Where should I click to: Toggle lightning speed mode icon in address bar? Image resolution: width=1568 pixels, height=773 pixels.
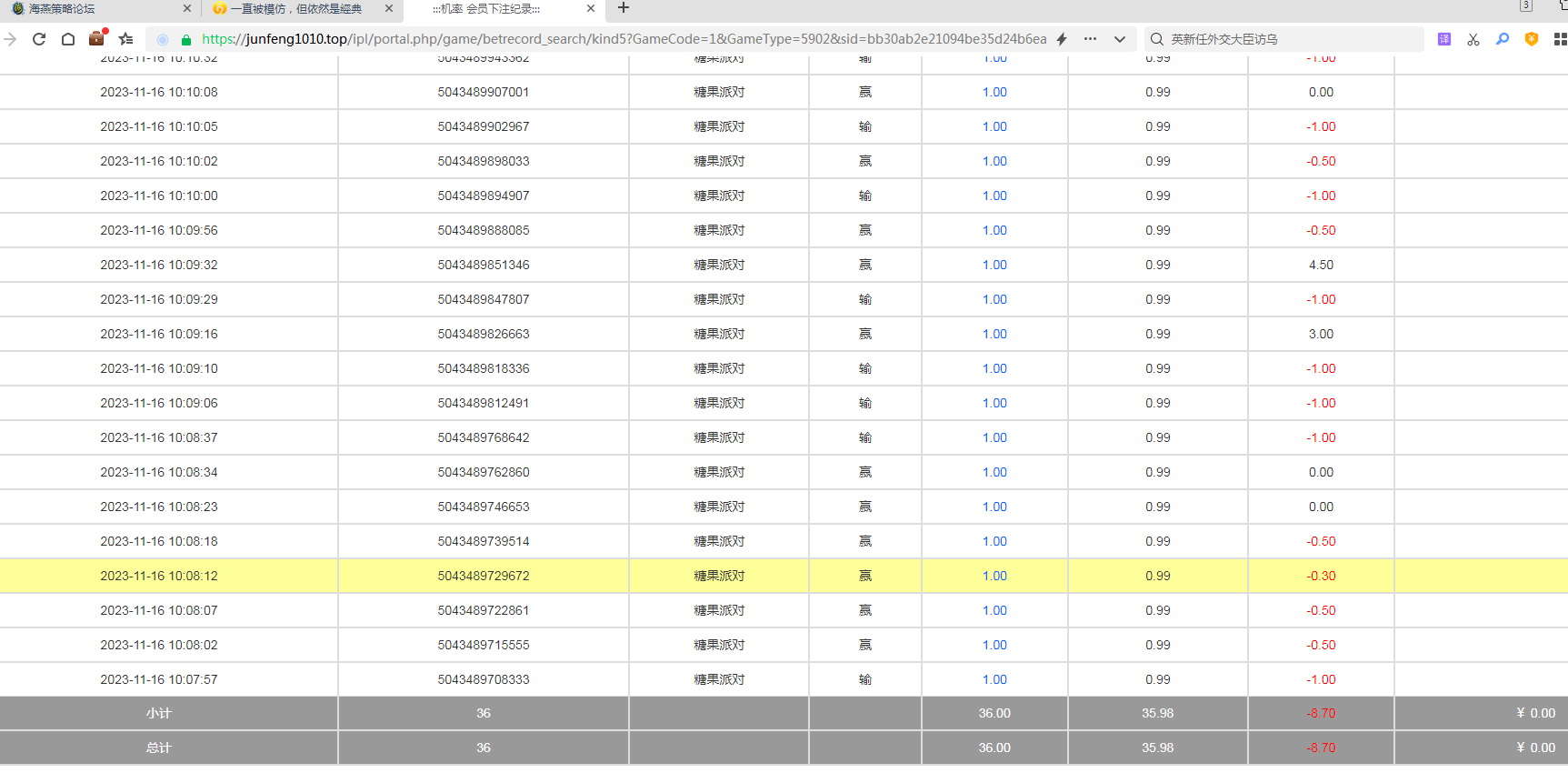point(1062,39)
